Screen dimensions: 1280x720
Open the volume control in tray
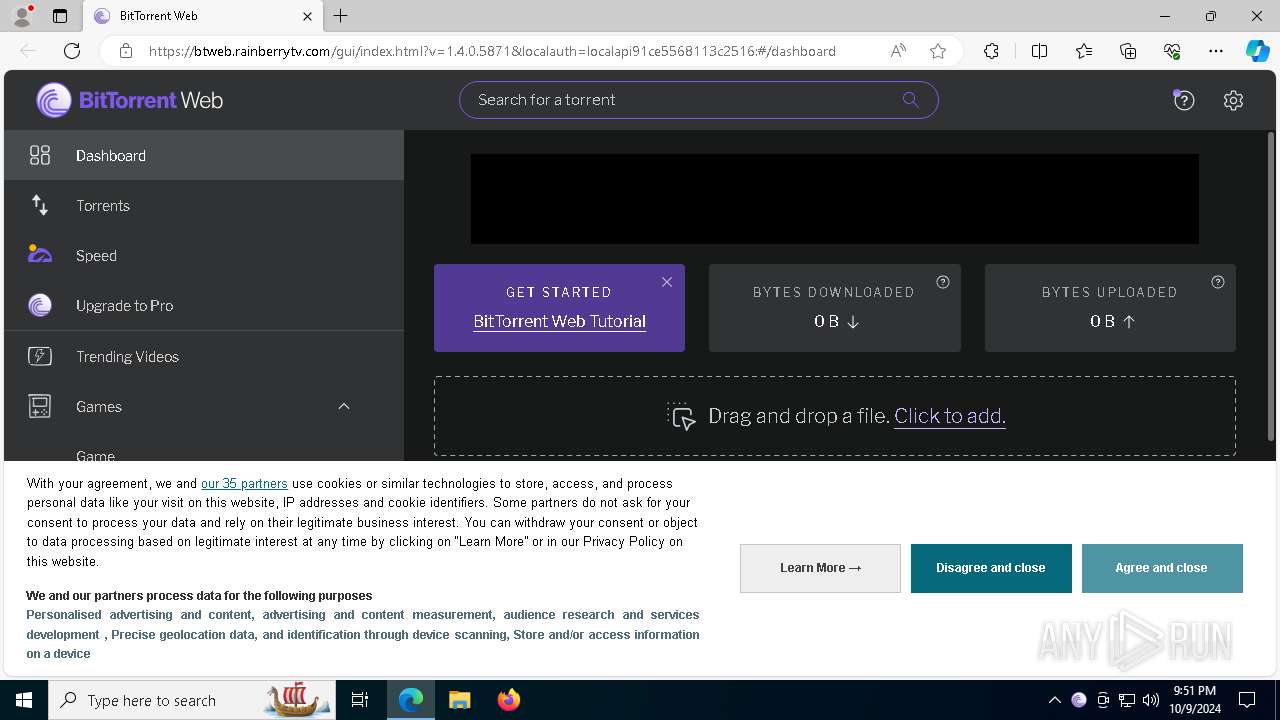coord(1151,700)
